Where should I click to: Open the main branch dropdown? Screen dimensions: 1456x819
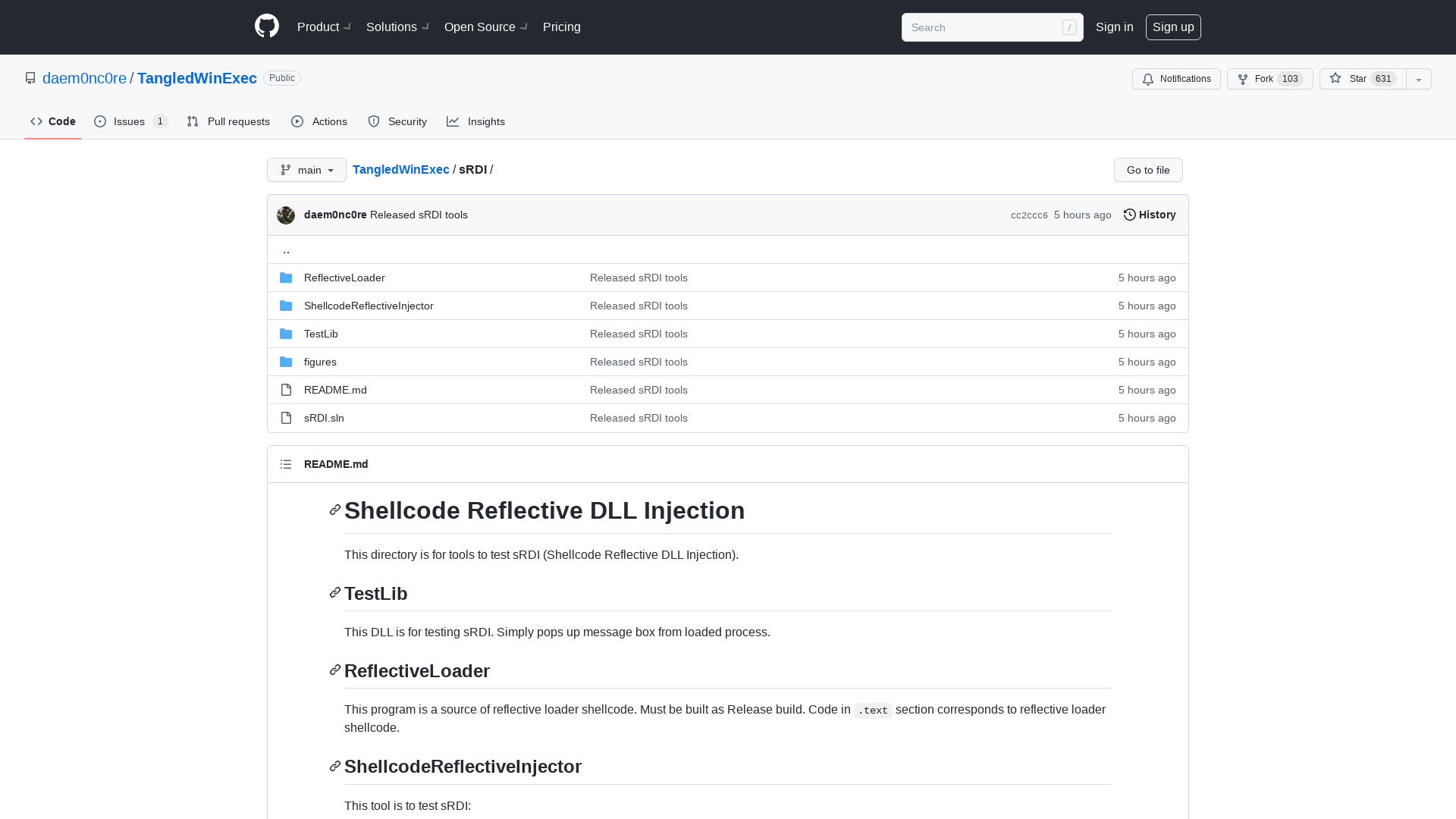pos(306,170)
